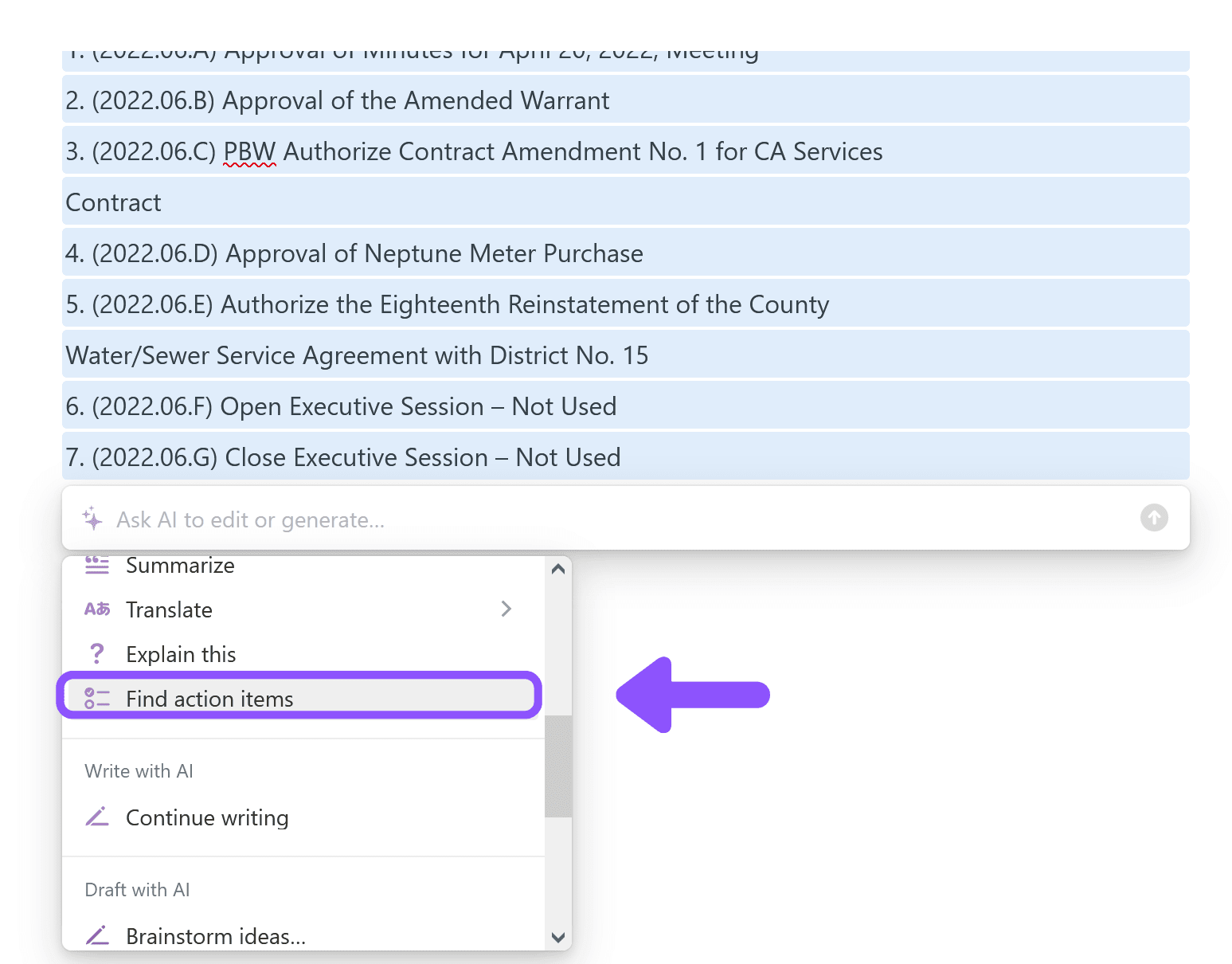Expand the Translate submenu chevron
Viewport: 1232px width, 964px height.
(506, 609)
